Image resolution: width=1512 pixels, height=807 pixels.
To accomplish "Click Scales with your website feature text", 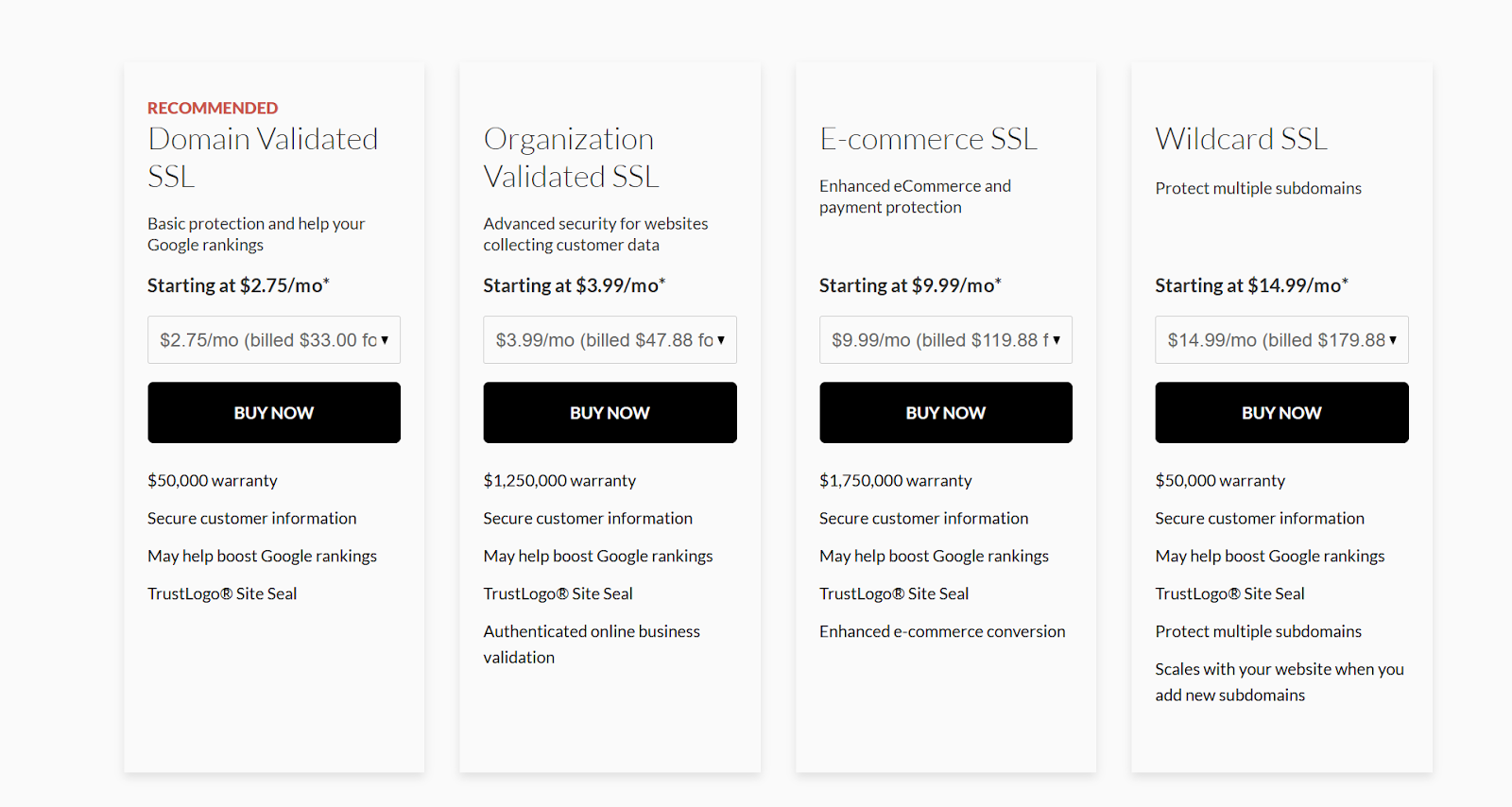I will point(1279,681).
